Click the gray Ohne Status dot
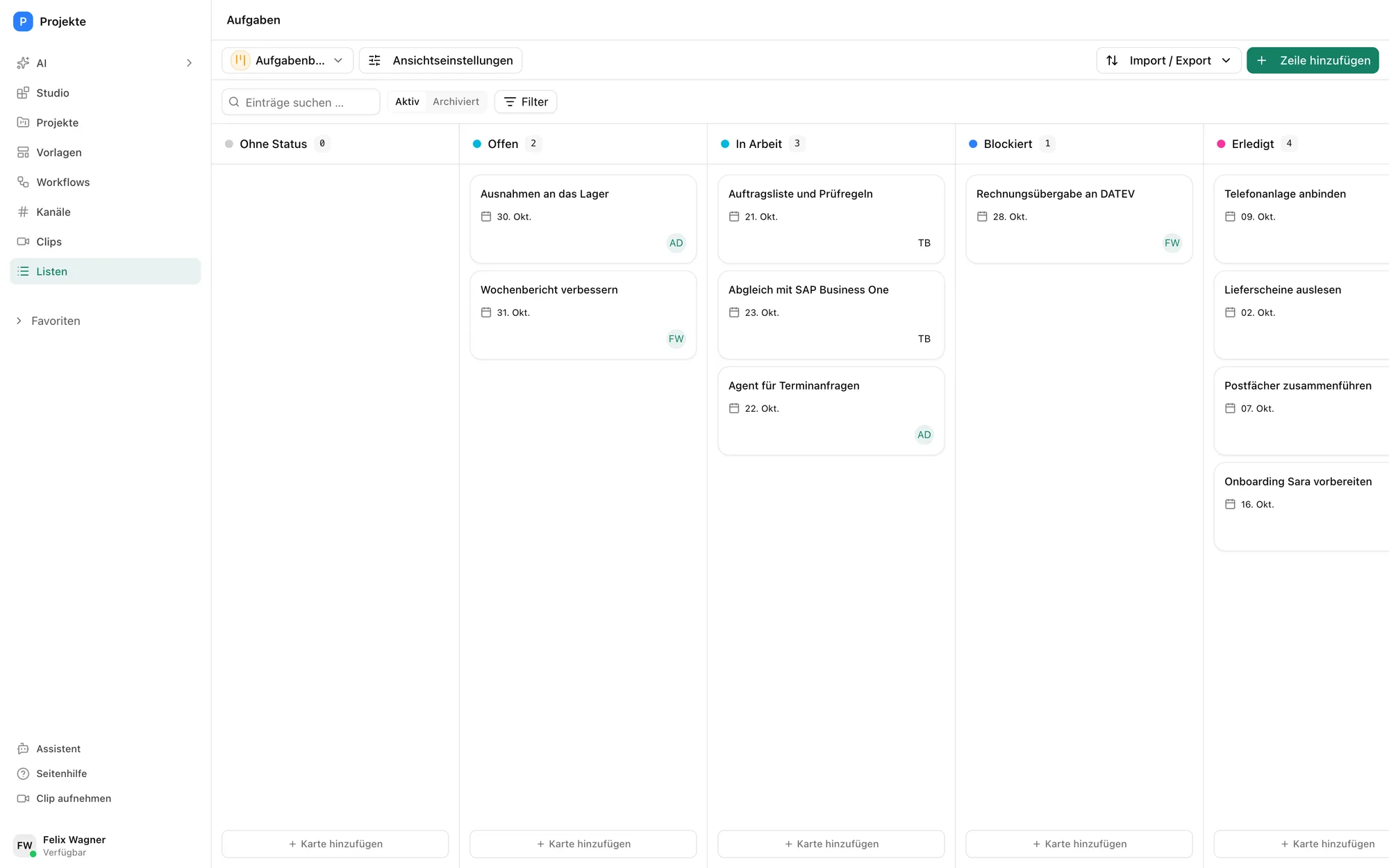This screenshot has width=1389, height=868. point(229,144)
